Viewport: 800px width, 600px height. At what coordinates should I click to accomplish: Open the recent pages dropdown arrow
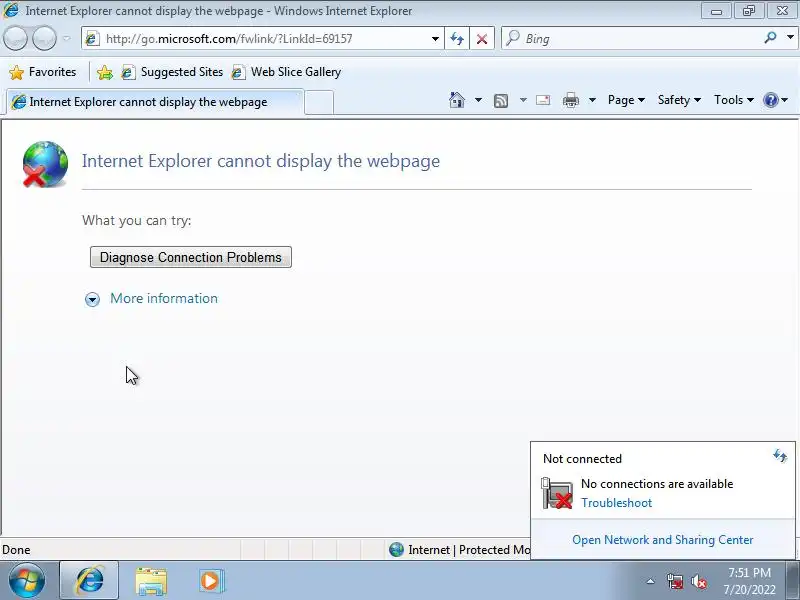coord(66,38)
